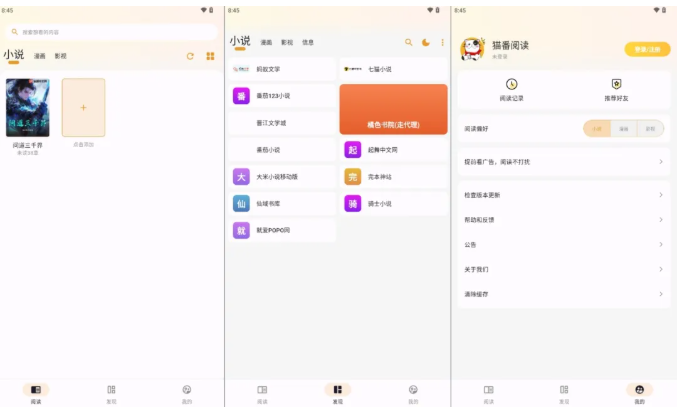Viewport: 679px width, 415px height.
Task: Click the 检查版本更新 text
Action: pyautogui.click(x=482, y=195)
